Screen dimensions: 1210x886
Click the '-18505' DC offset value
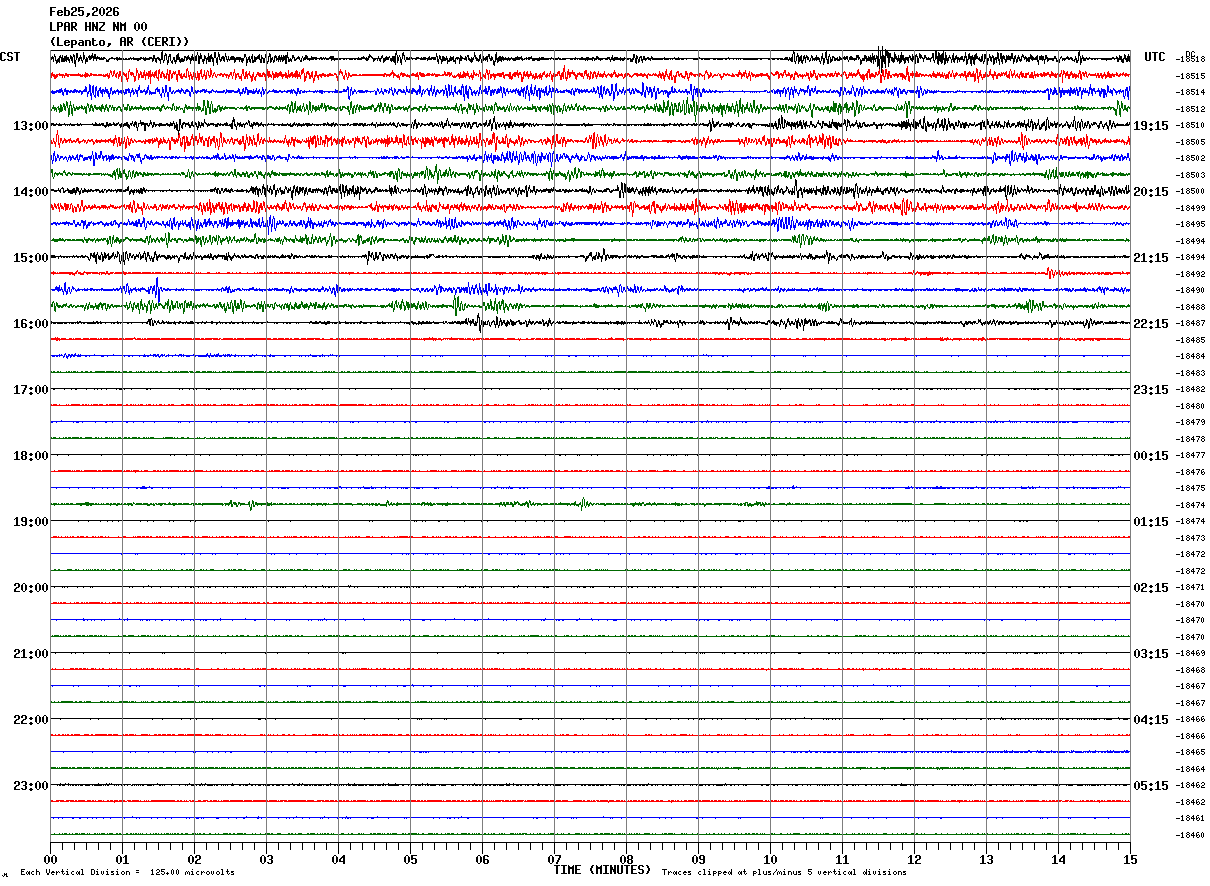click(x=1190, y=142)
